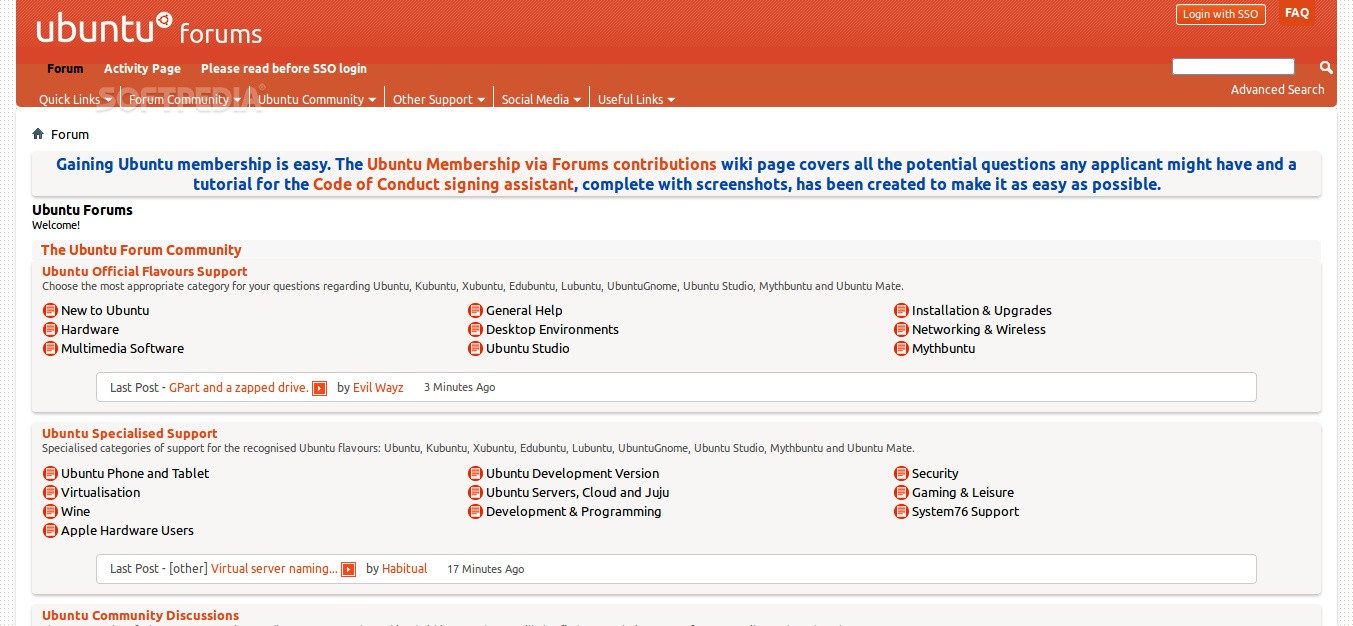1353x626 pixels.
Task: Click forum icon beside Apple Hardware Users
Action: (50, 530)
